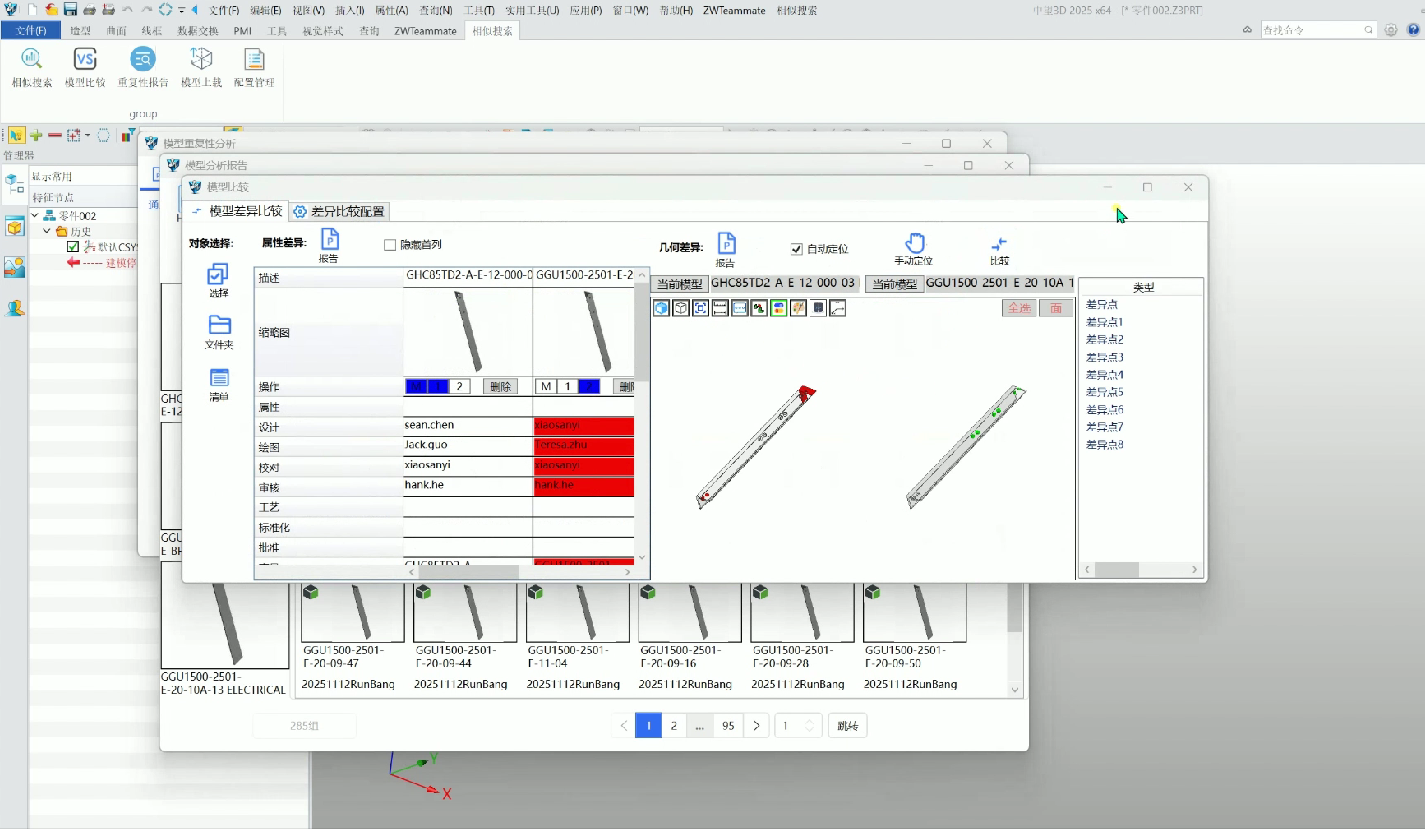Image resolution: width=1425 pixels, height=829 pixels.
Task: Click the 模型比较 VS ribbon icon
Action: pyautogui.click(x=85, y=60)
